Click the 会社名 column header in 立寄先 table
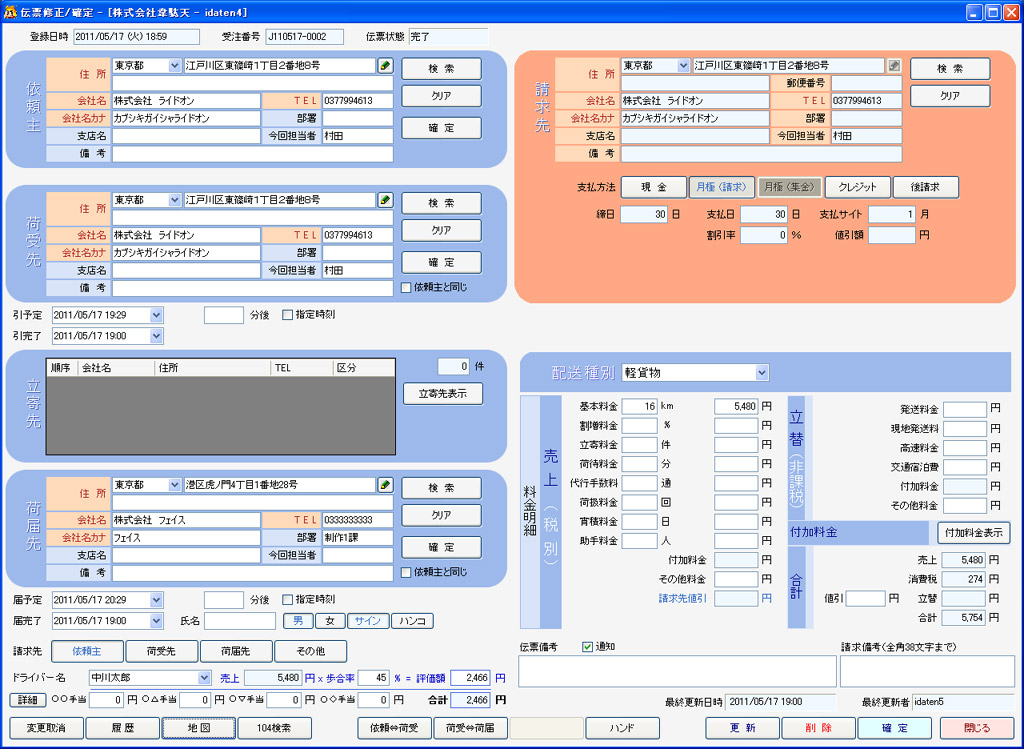The height and width of the screenshot is (749, 1024). coord(116,368)
